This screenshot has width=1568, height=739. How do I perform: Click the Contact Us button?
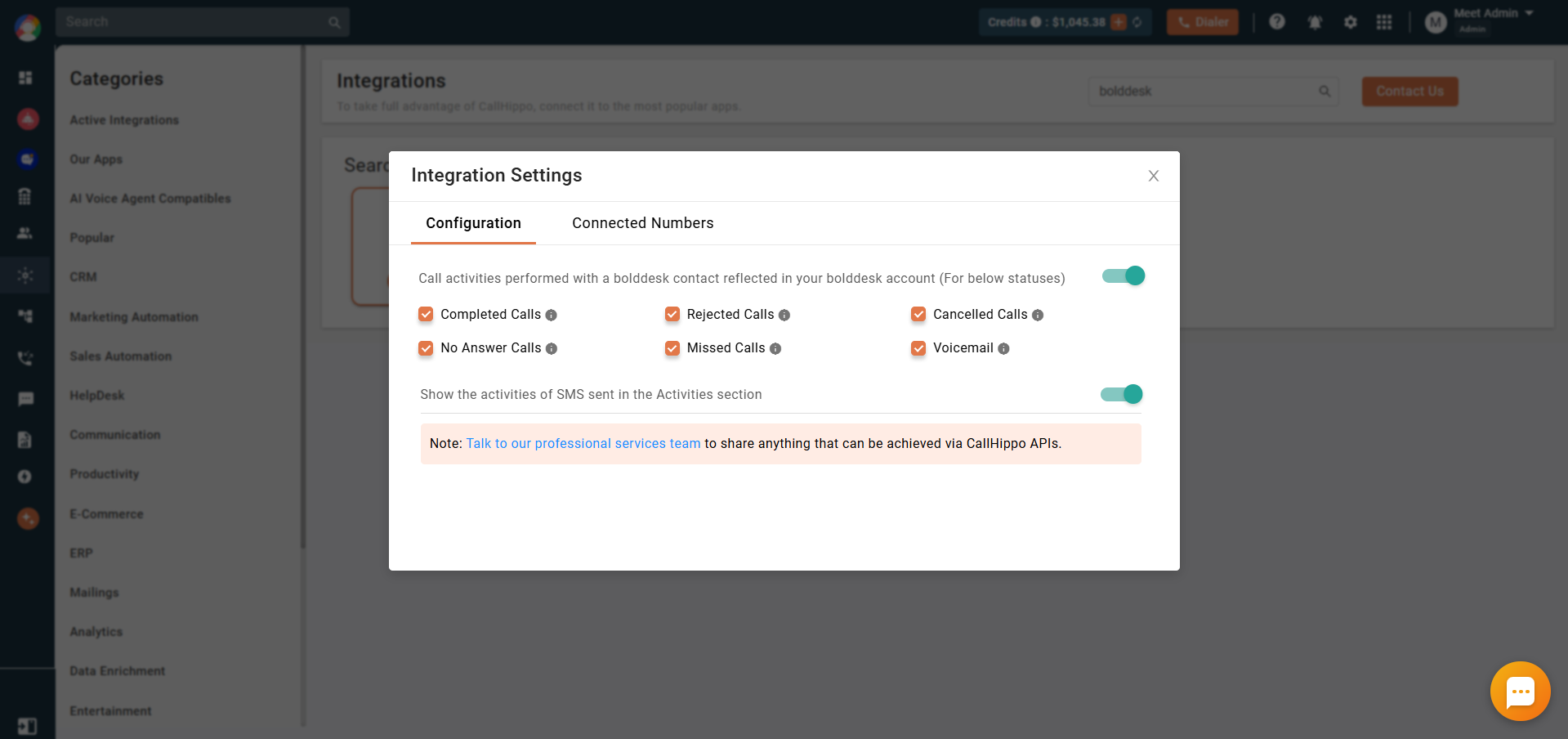coord(1409,92)
